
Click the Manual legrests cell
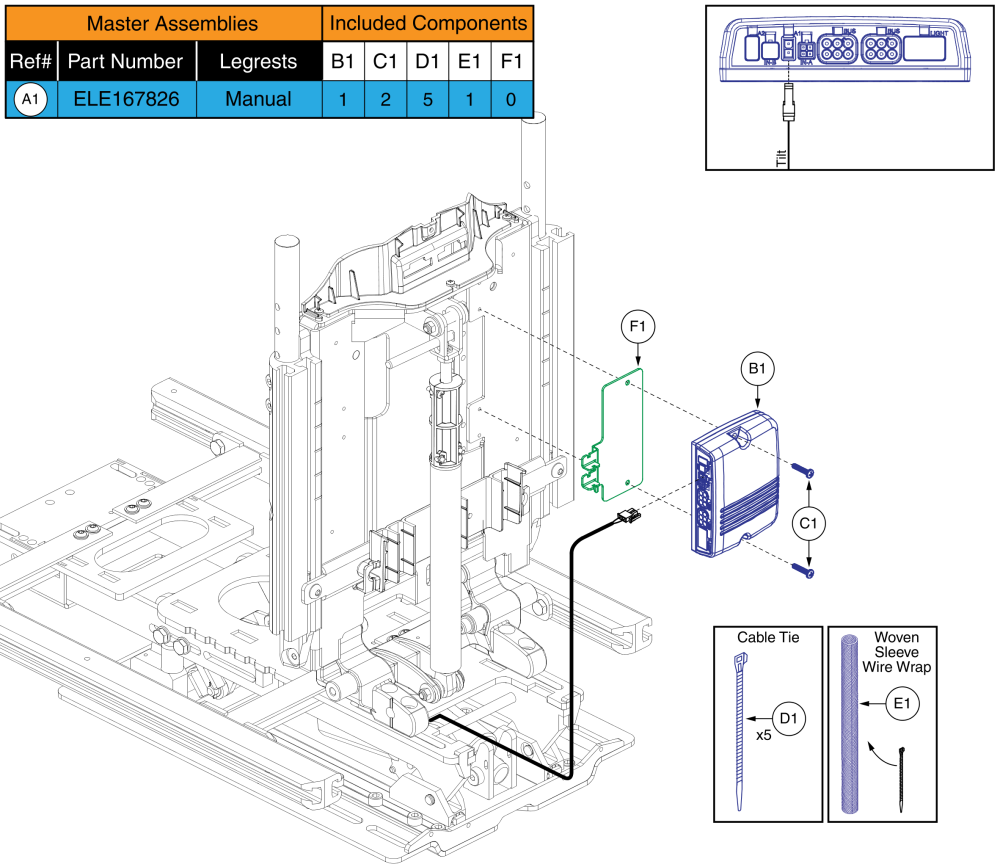tap(258, 99)
